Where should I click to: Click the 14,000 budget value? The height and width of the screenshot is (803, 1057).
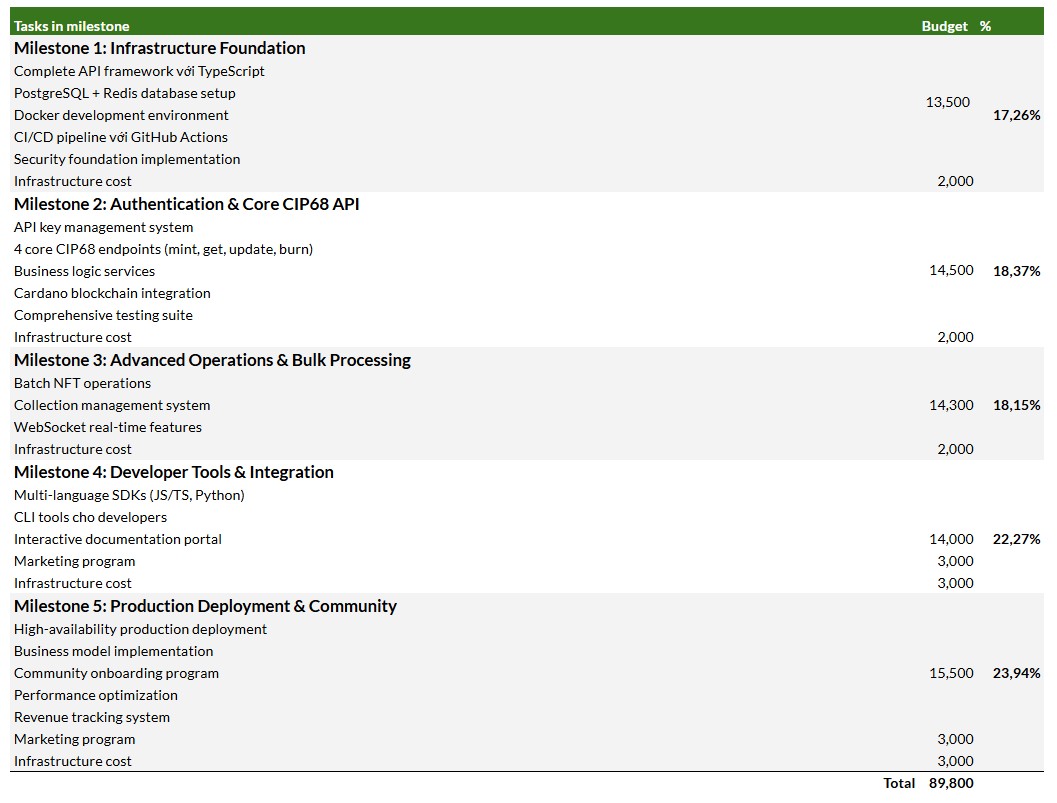click(951, 539)
